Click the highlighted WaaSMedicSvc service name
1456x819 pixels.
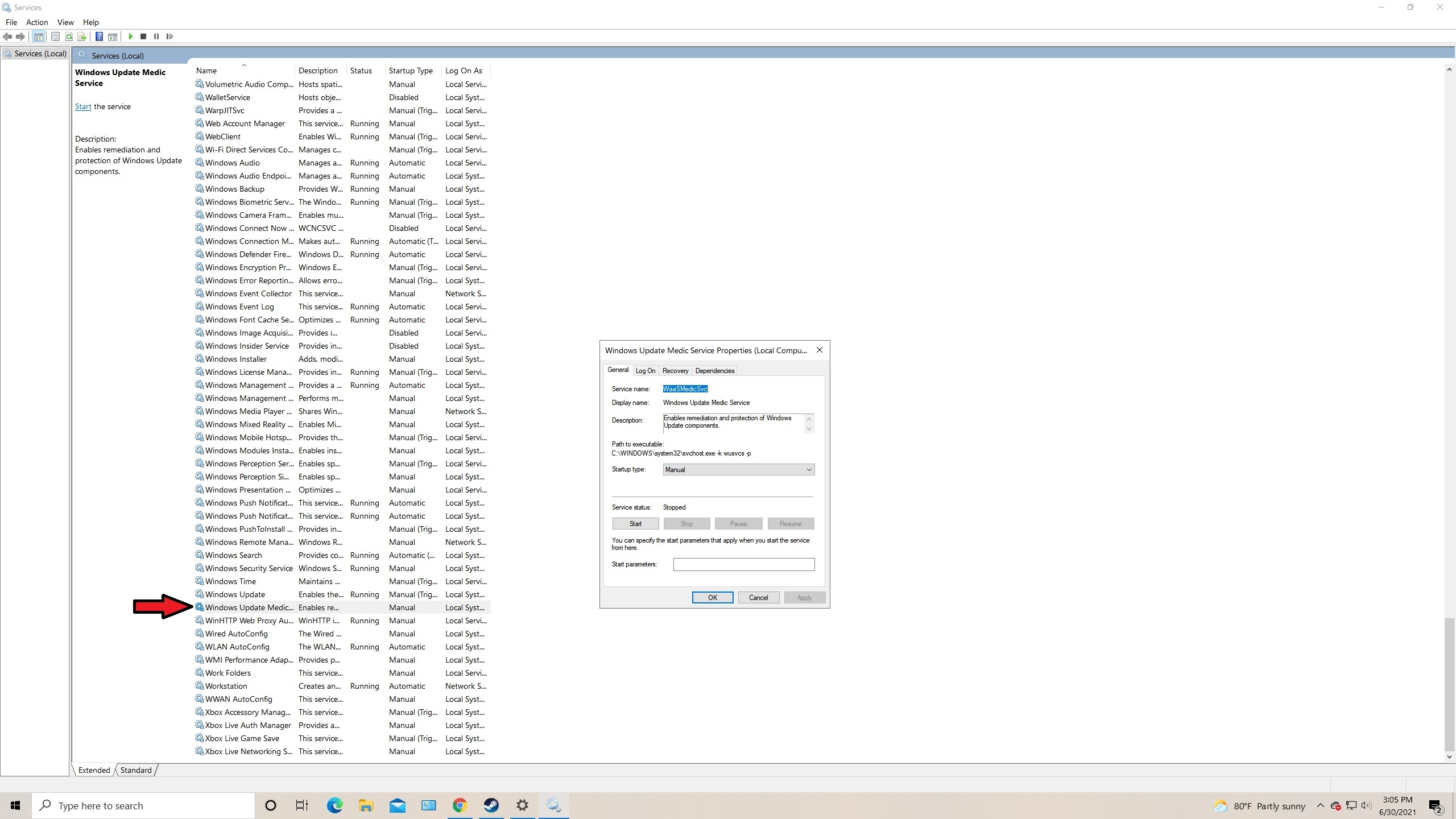685,389
